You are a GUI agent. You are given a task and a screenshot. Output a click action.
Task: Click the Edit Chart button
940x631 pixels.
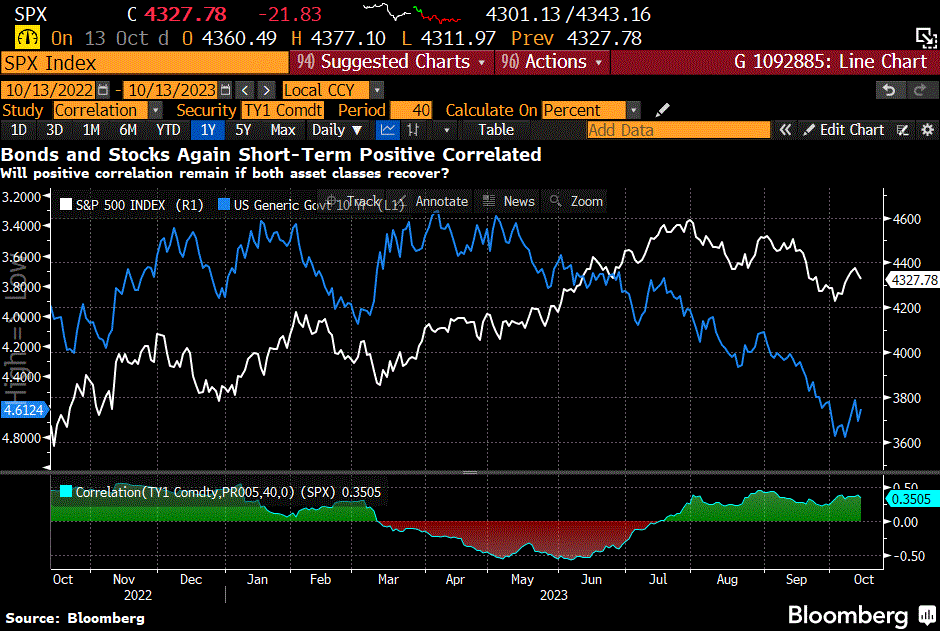844,130
